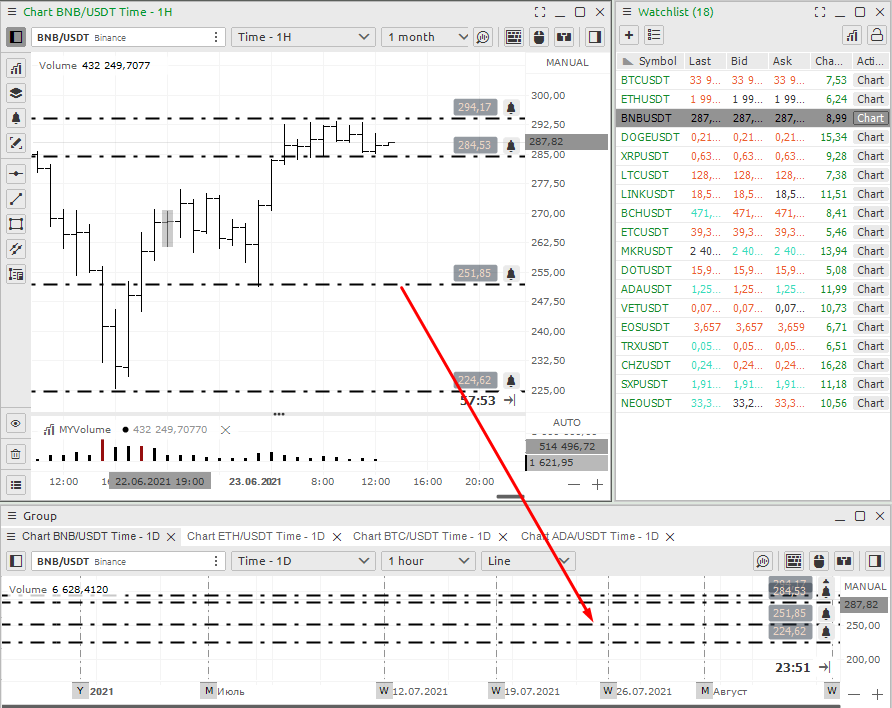892x708 pixels.
Task: Toggle the right sidebar in 1H chart
Action: point(595,37)
